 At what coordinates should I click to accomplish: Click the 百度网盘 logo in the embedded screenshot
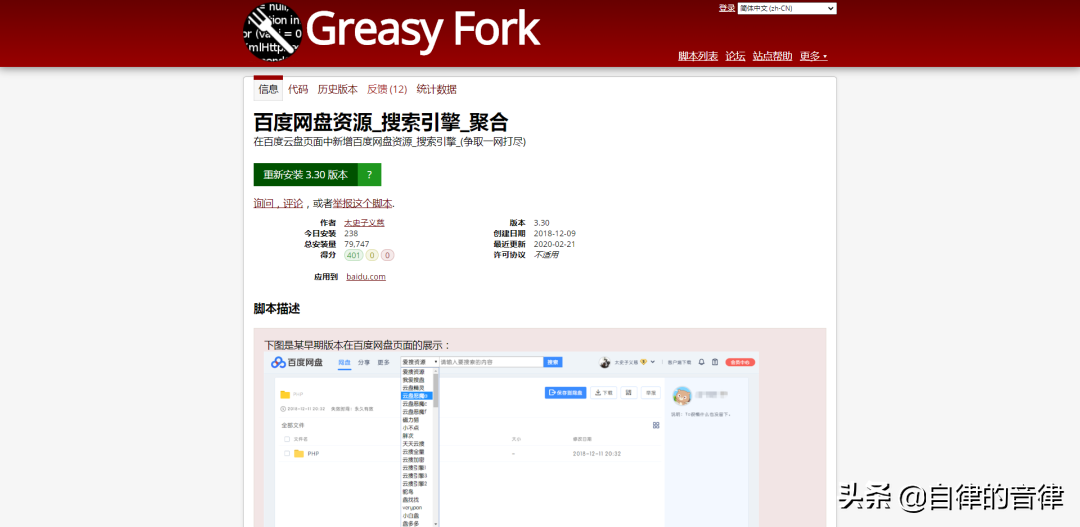click(x=297, y=362)
